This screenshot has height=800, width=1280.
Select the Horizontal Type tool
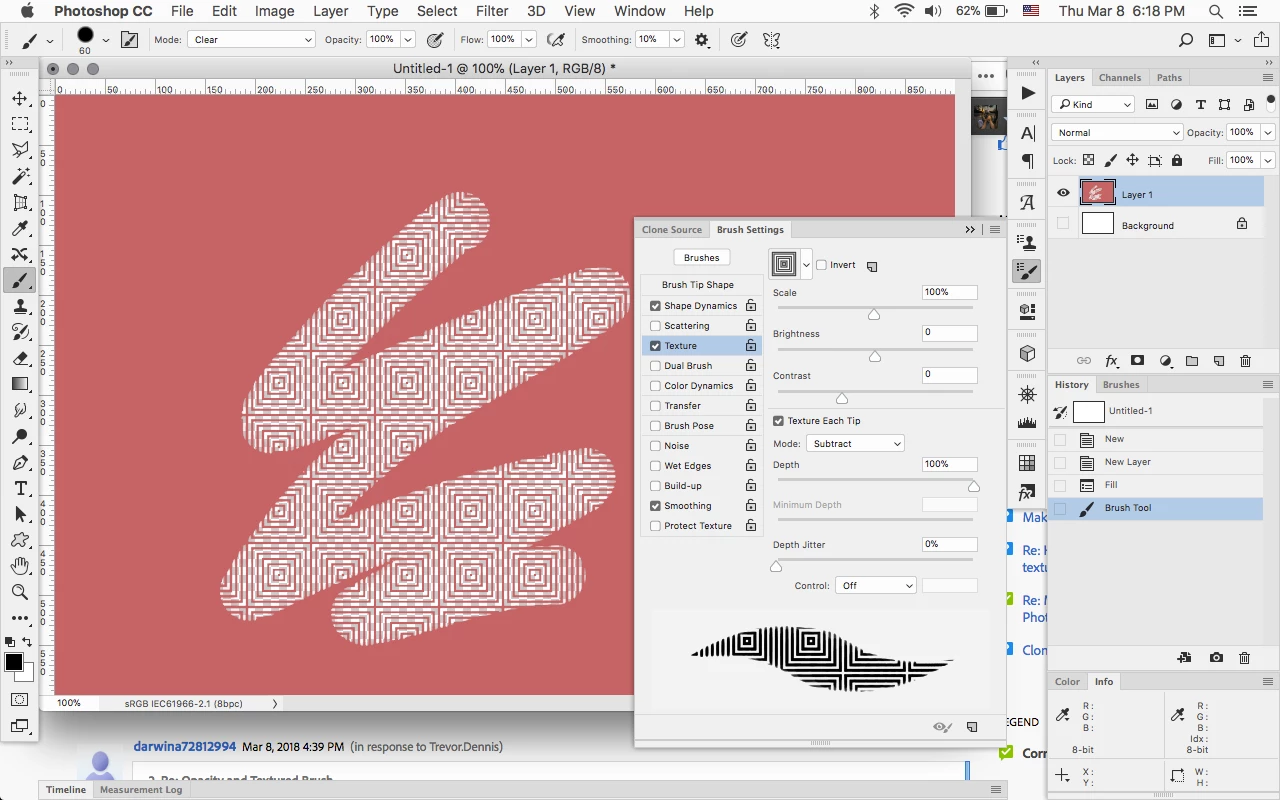click(x=20, y=488)
